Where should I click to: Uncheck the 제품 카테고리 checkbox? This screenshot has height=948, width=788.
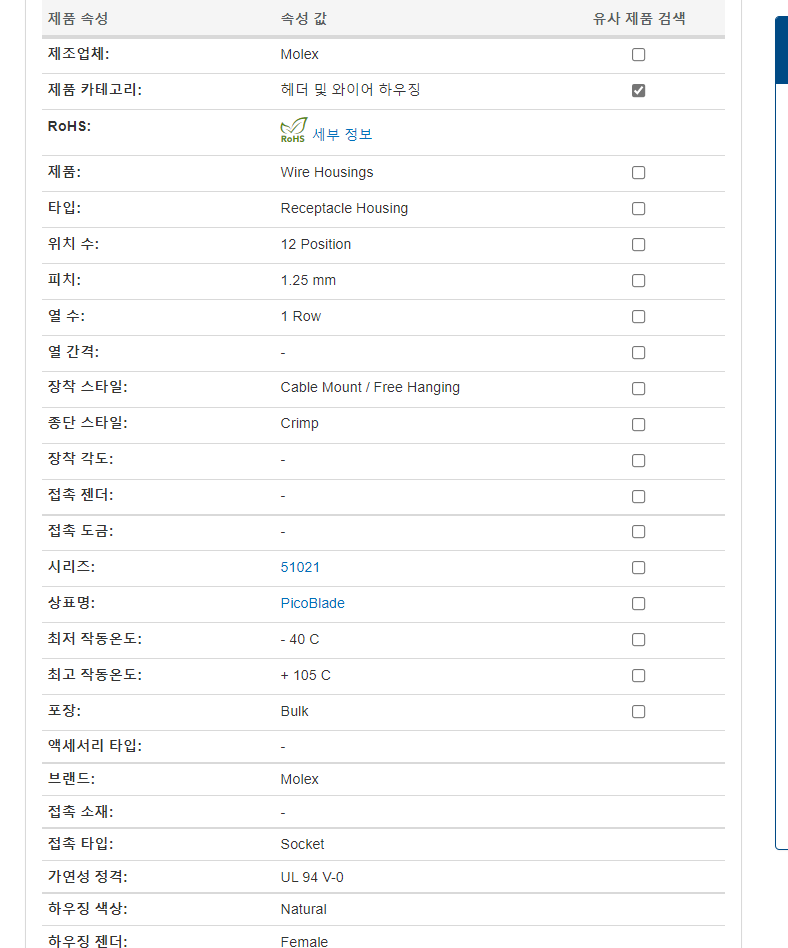click(x=638, y=91)
